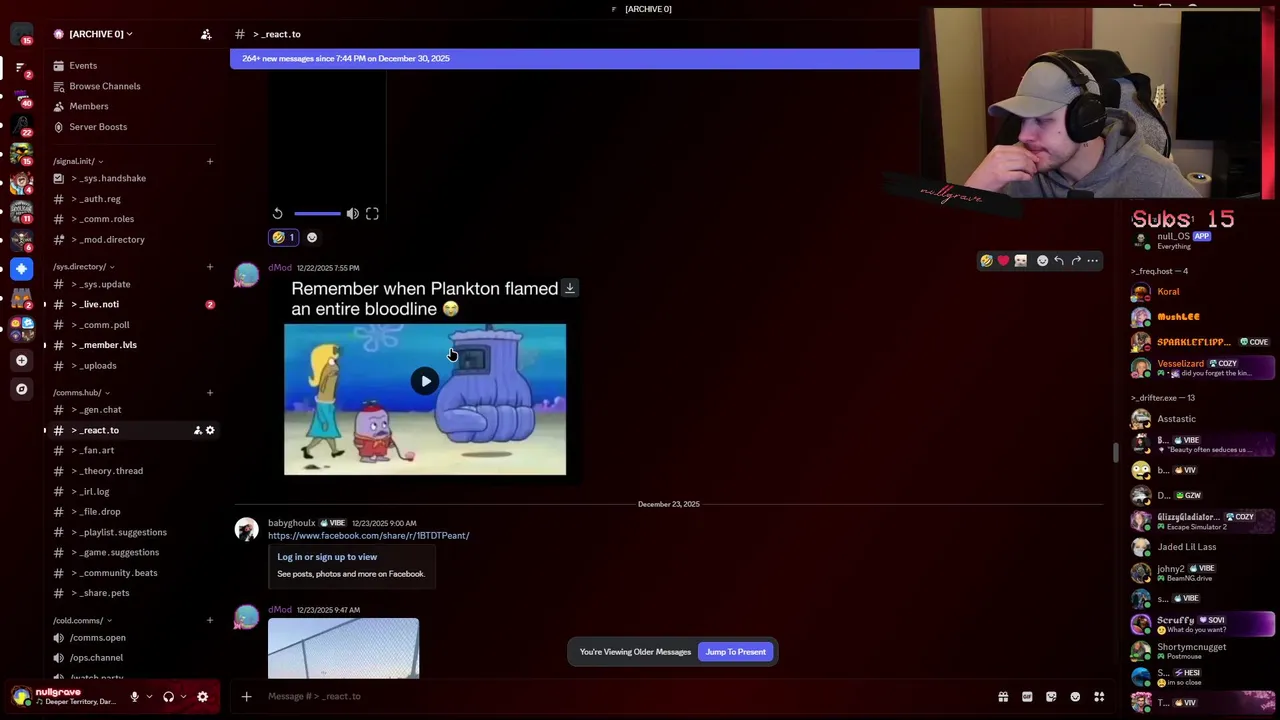This screenshot has height=720, width=1280.
Task: Mute the upper video with speaker icon
Action: (352, 214)
